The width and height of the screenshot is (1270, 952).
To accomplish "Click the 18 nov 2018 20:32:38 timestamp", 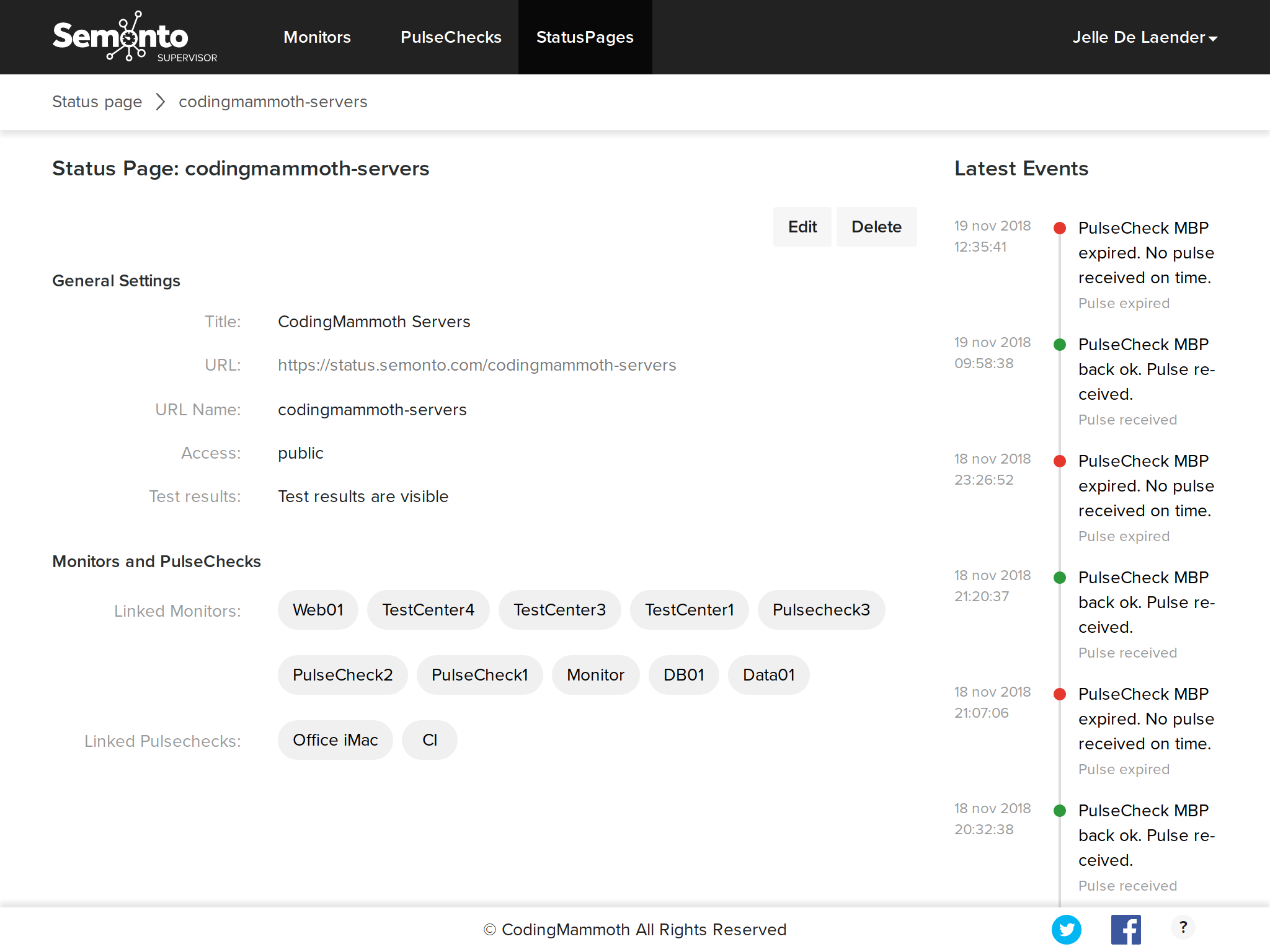I will pyautogui.click(x=992, y=819).
